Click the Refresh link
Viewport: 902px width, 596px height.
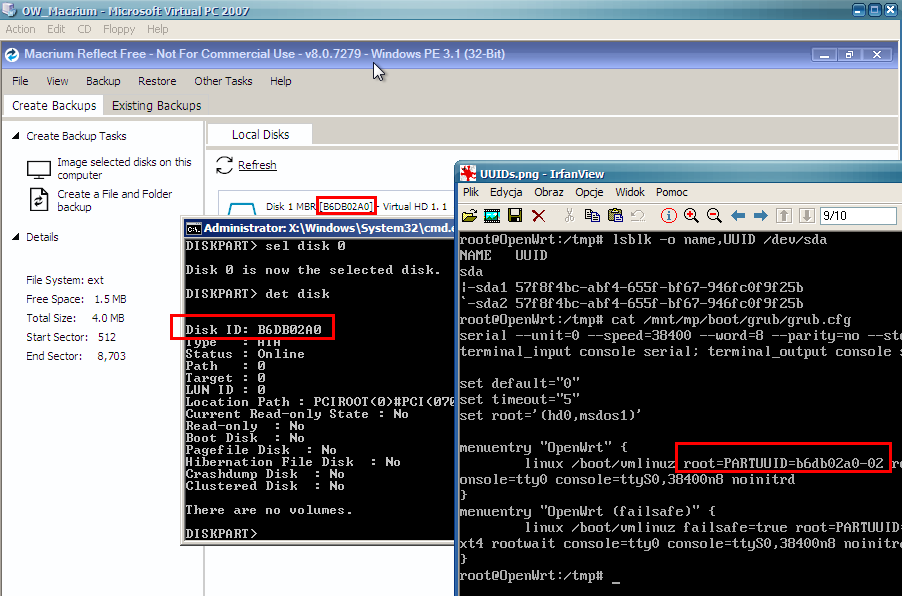tap(257, 165)
